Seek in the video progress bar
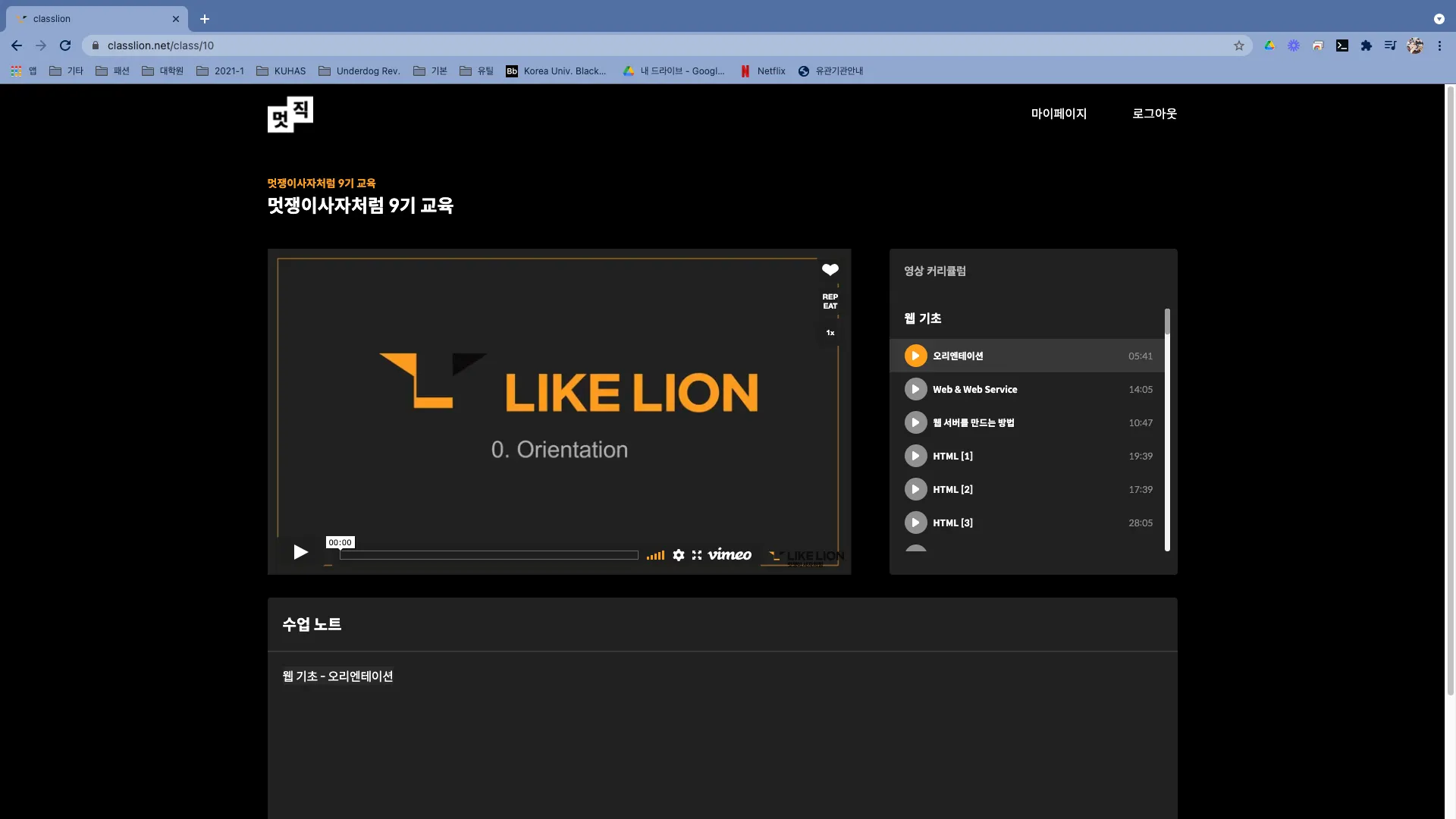This screenshot has height=819, width=1456. click(x=488, y=555)
